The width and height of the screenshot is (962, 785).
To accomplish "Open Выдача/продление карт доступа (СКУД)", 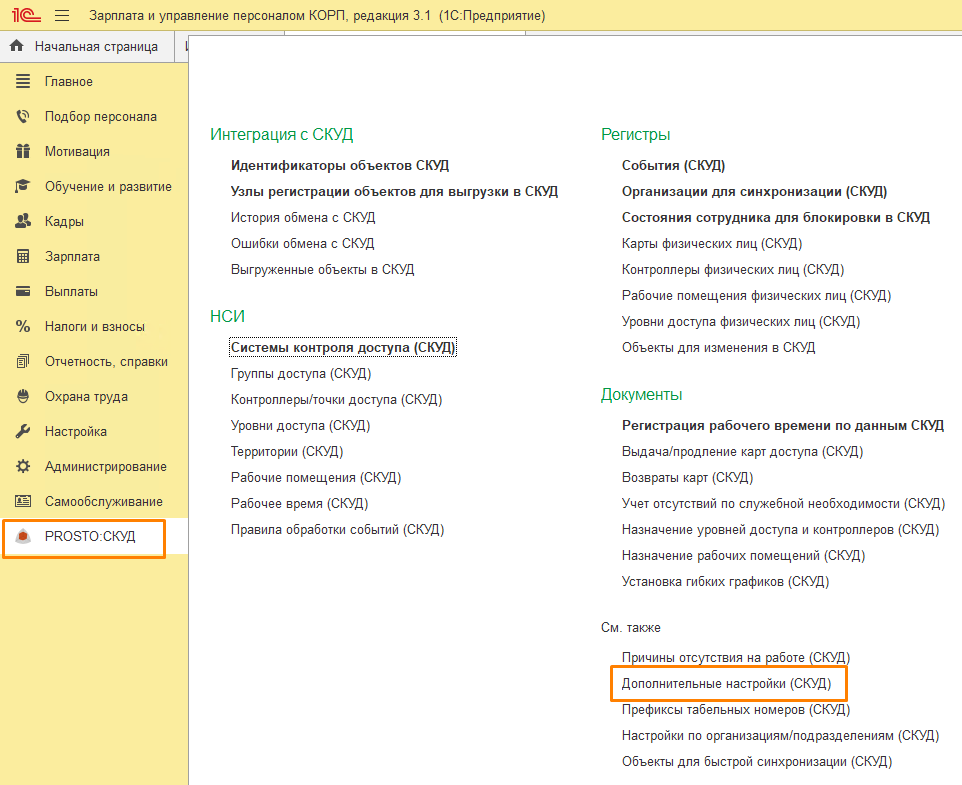I will [742, 451].
